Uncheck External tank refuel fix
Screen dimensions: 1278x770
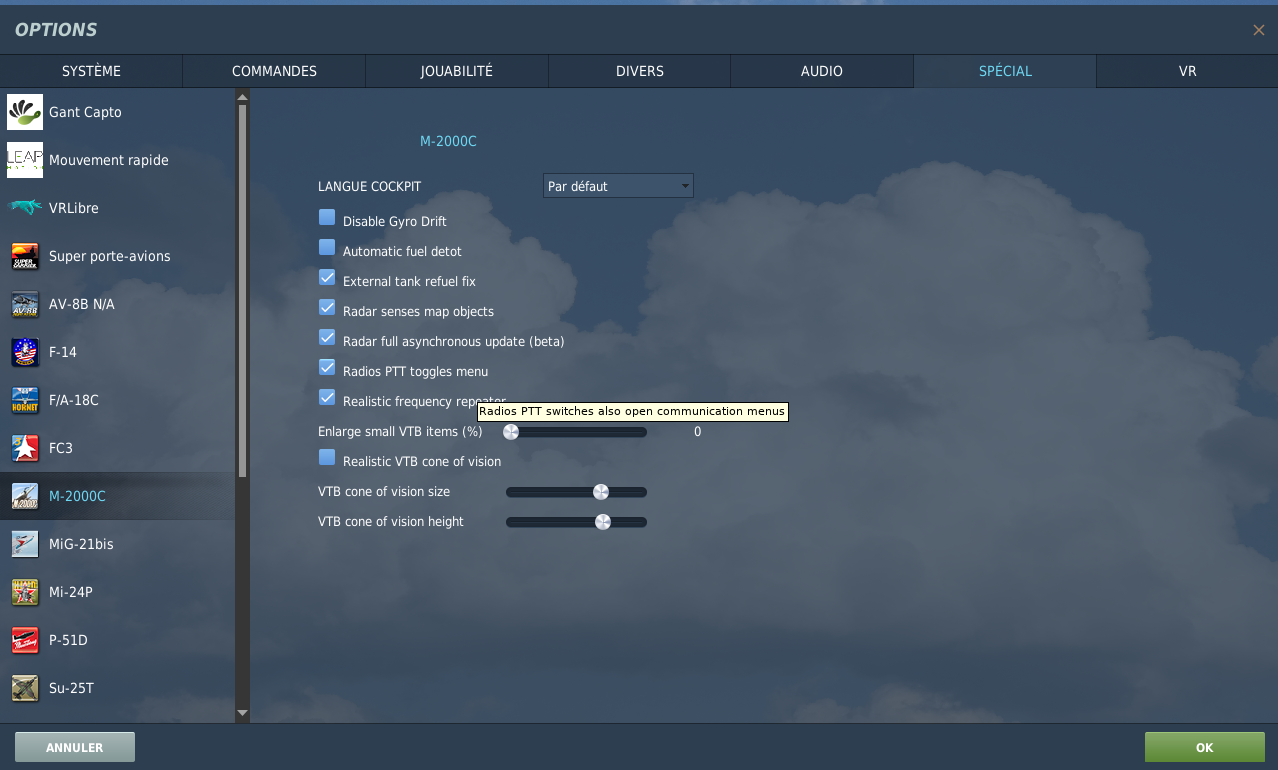pyautogui.click(x=327, y=278)
